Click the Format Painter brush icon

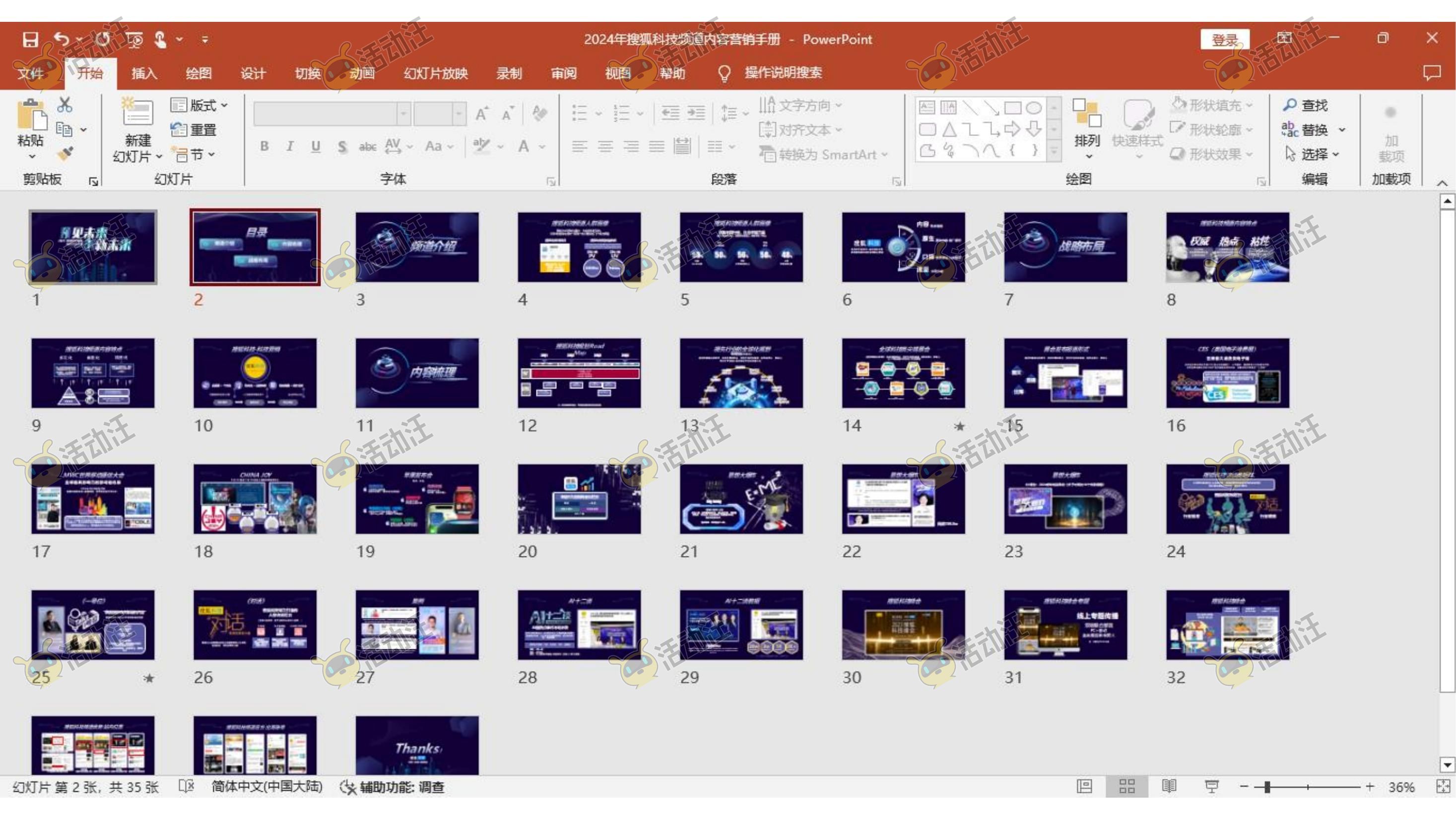pos(65,154)
